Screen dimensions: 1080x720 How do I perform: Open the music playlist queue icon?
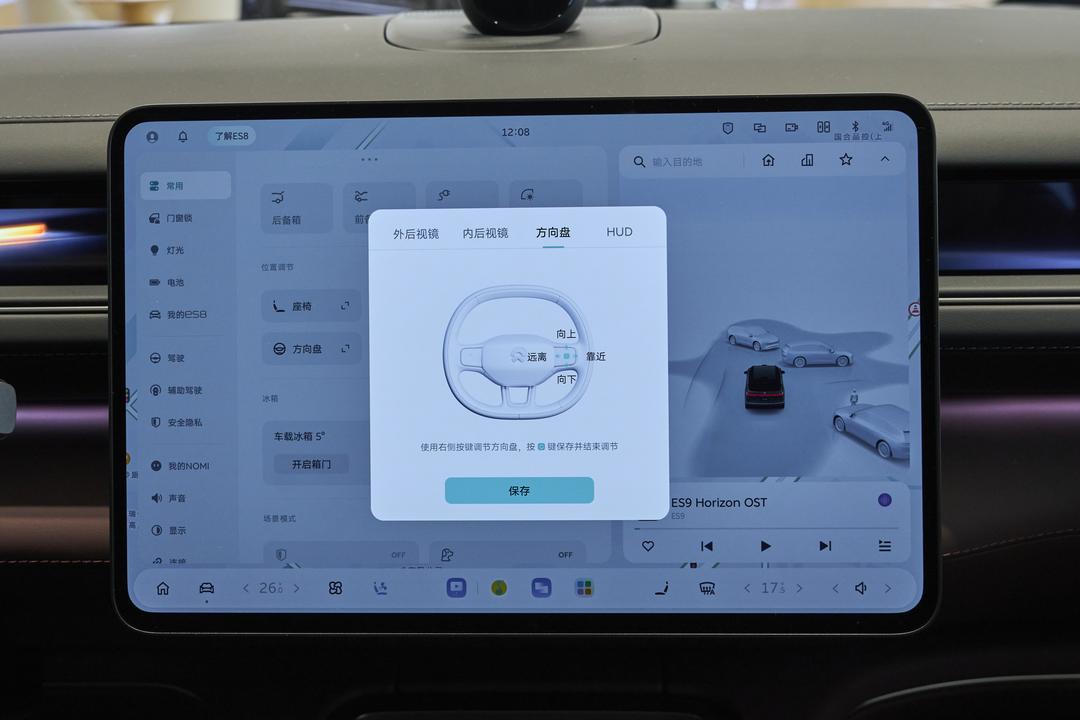point(885,546)
